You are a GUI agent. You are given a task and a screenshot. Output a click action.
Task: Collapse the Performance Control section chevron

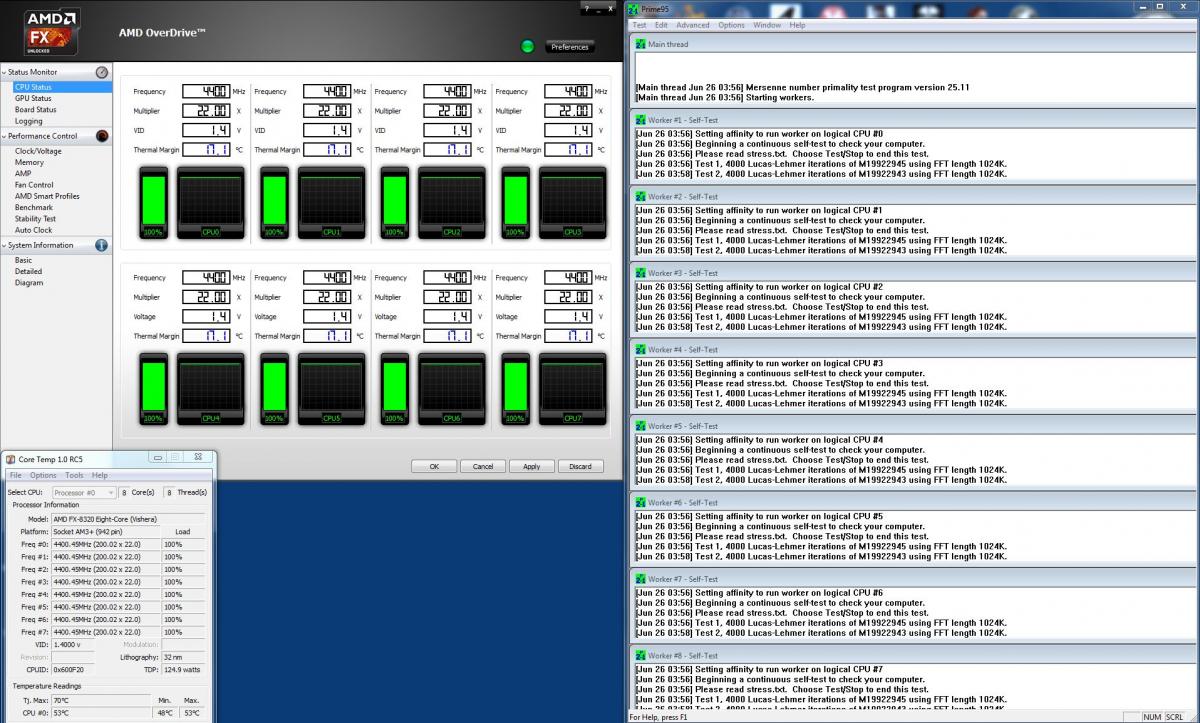pyautogui.click(x=4, y=136)
